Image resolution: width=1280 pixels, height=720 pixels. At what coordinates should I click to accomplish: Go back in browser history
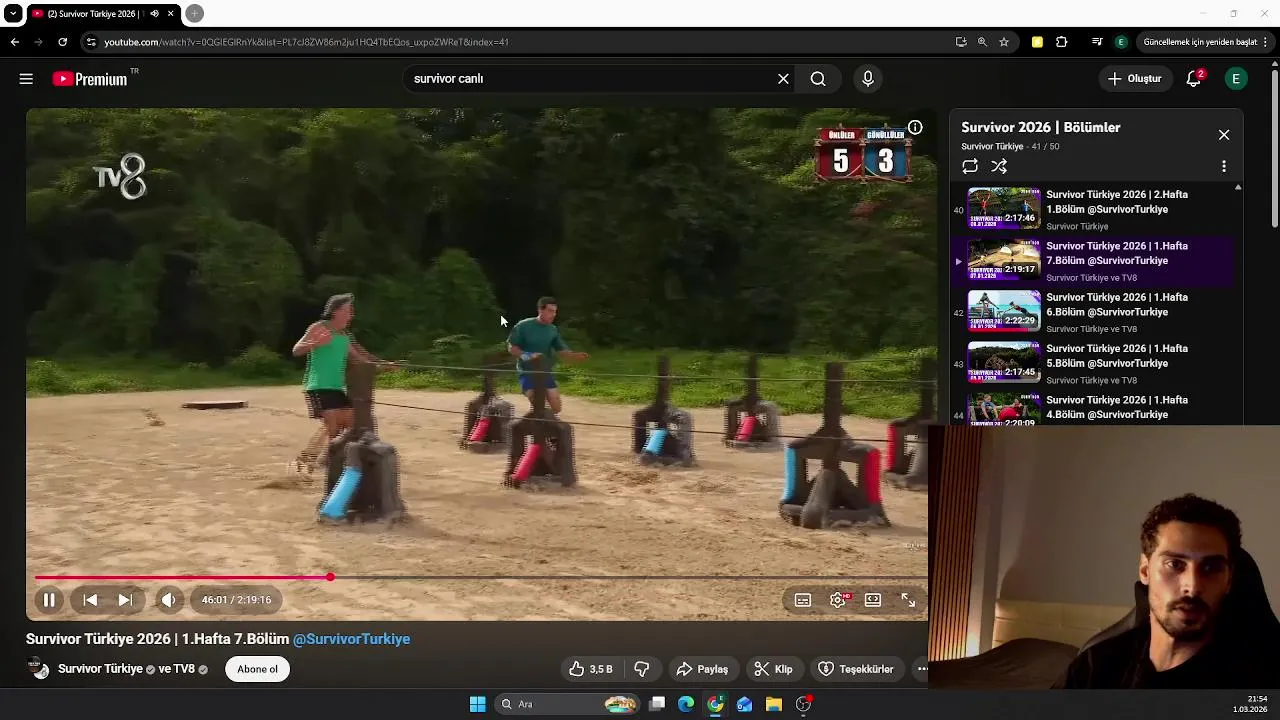14,42
